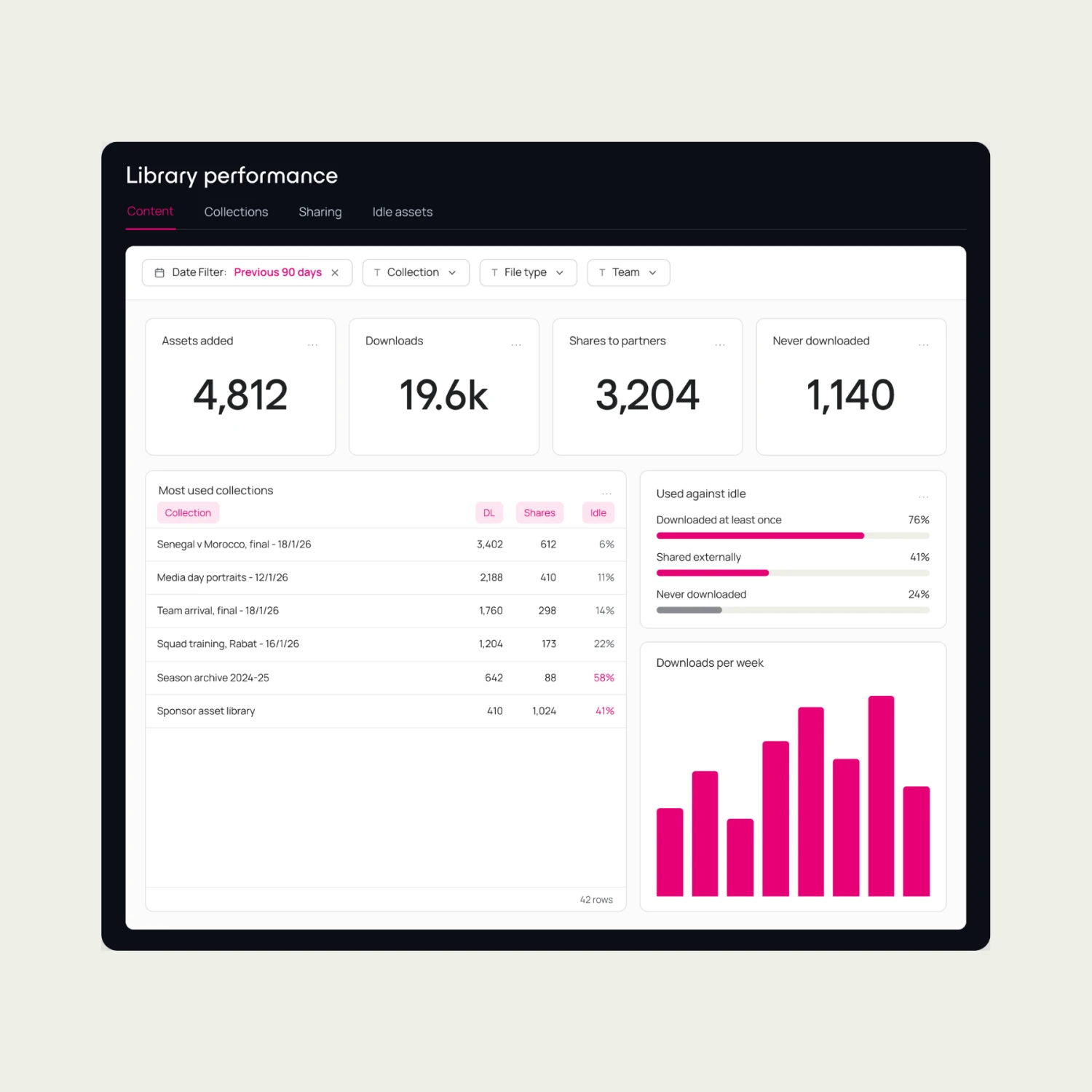Expand the File type filter dropdown
Screen dimensions: 1092x1092
528,272
